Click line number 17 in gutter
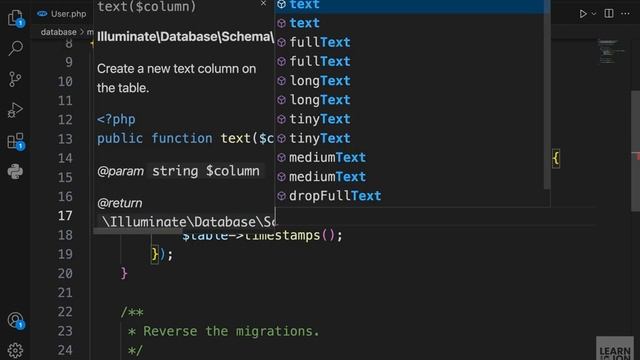 [65, 216]
